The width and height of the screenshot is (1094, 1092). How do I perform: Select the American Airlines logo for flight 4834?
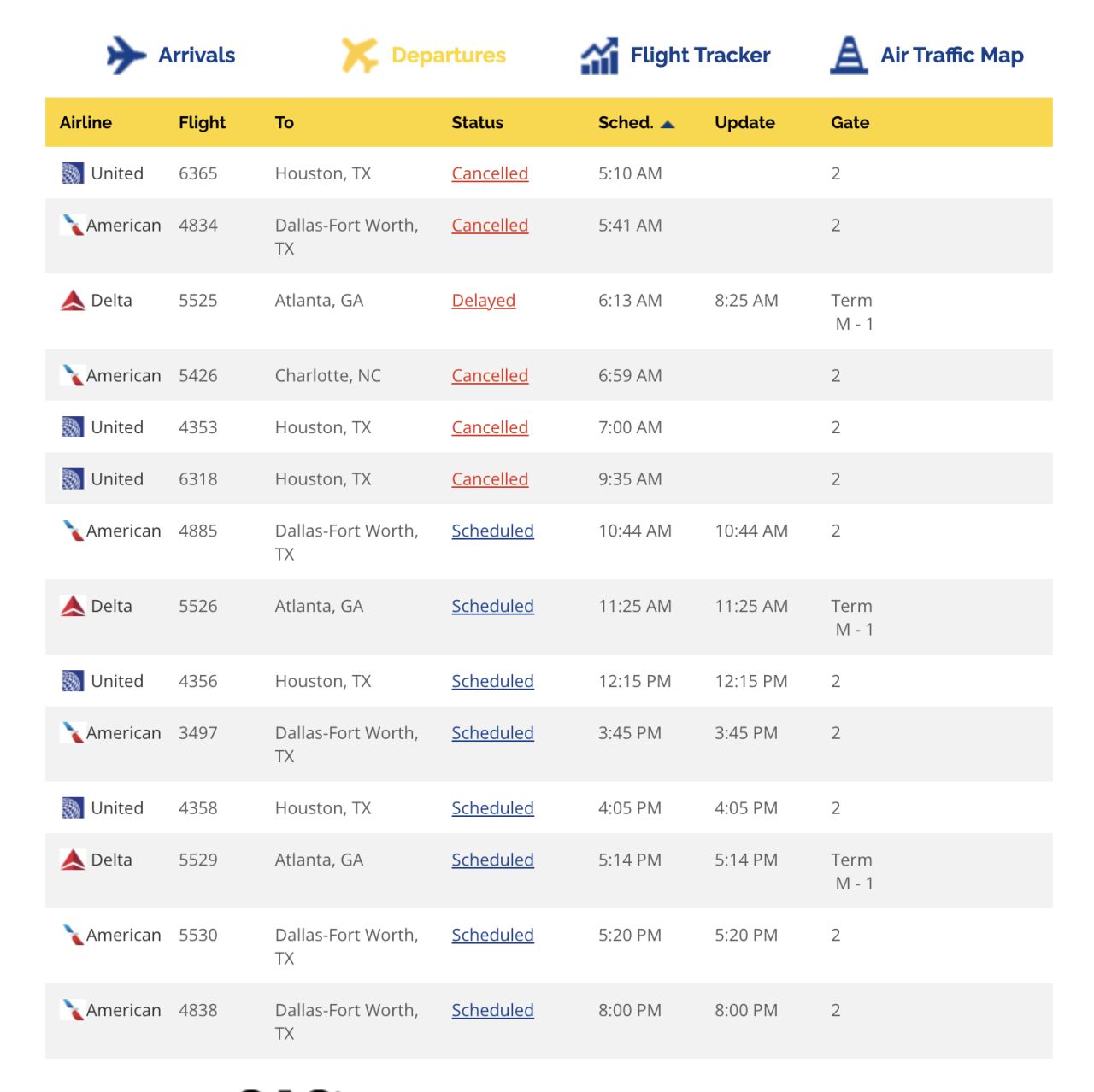tap(74, 225)
